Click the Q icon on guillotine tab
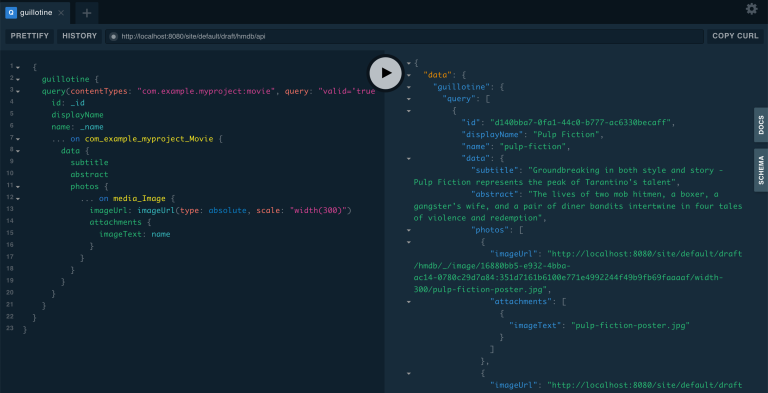 pos(11,13)
